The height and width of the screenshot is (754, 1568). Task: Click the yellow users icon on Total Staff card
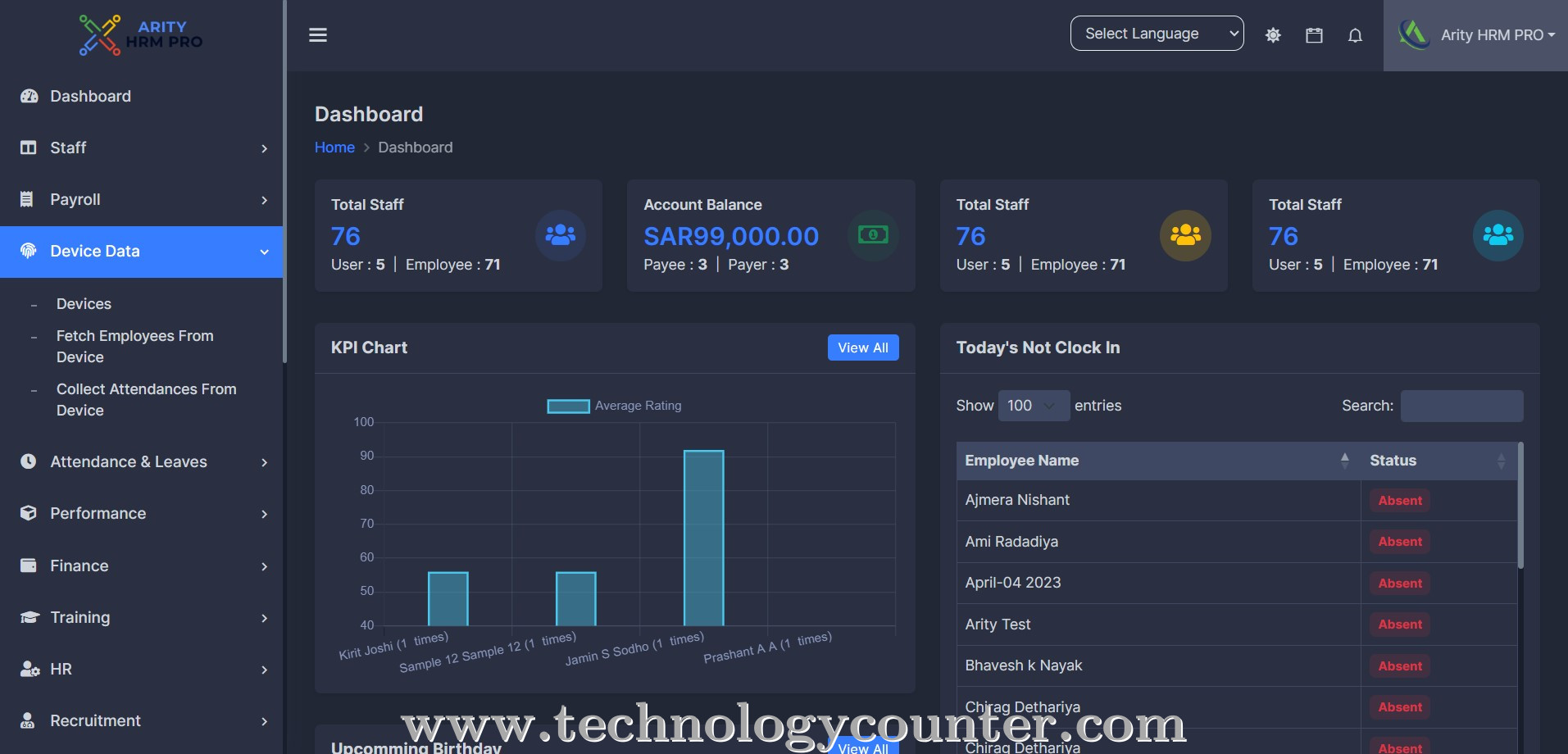[x=1185, y=235]
